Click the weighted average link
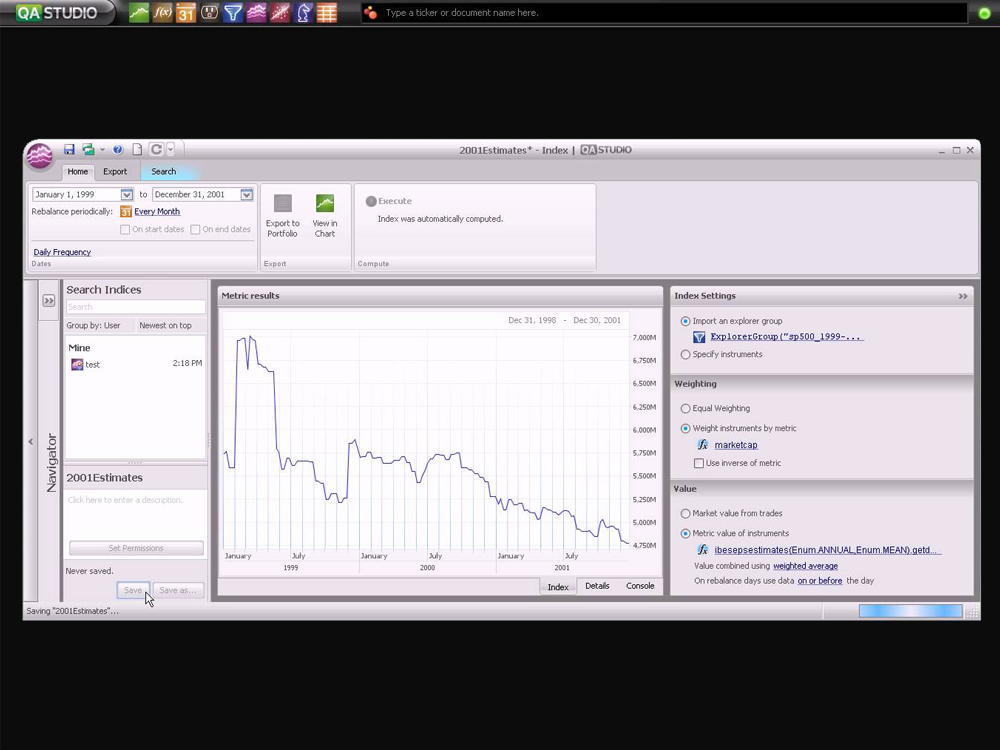This screenshot has height=750, width=1000. coord(805,566)
